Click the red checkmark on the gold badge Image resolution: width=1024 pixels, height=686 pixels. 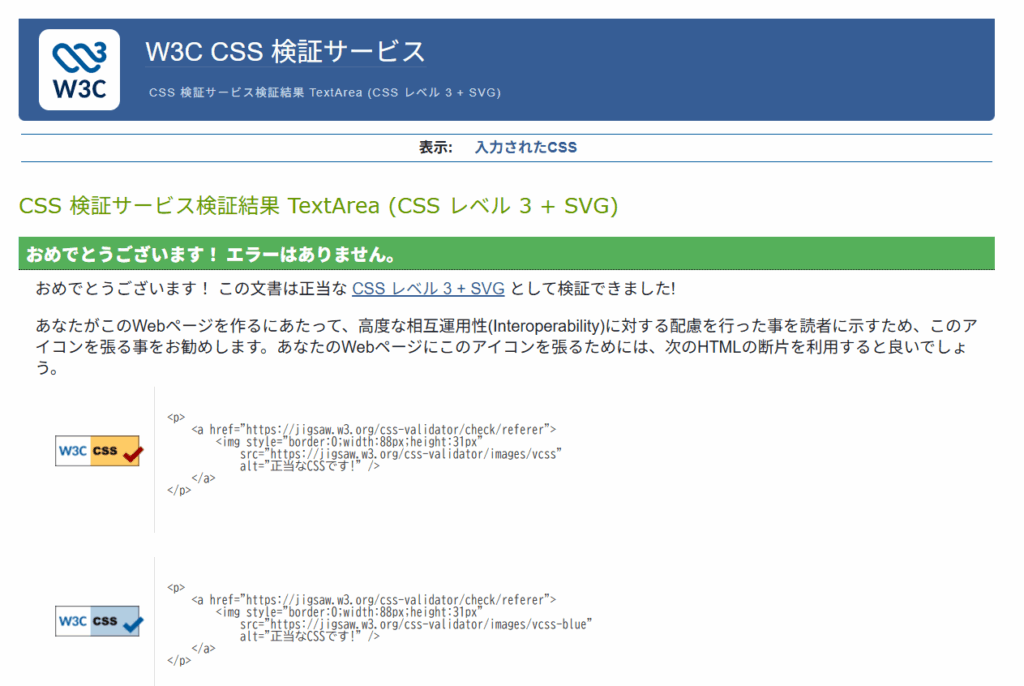coord(133,454)
